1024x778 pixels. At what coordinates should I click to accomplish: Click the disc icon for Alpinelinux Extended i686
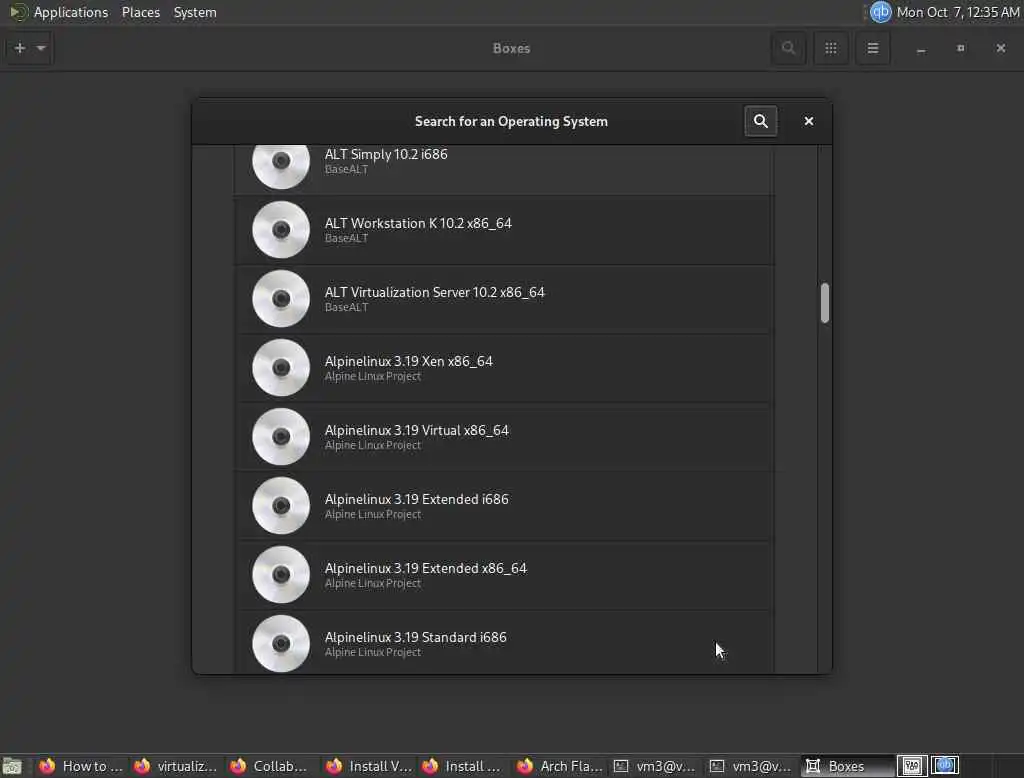[x=281, y=506]
